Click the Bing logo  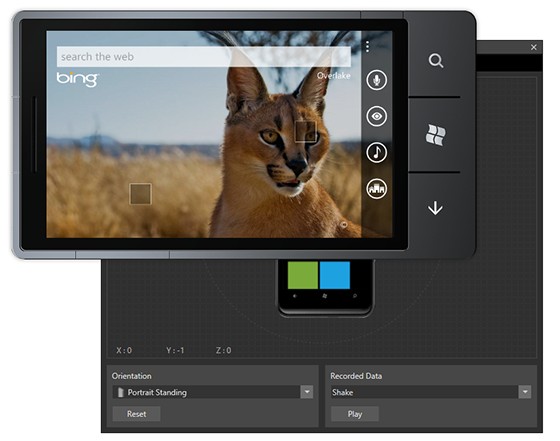(78, 79)
